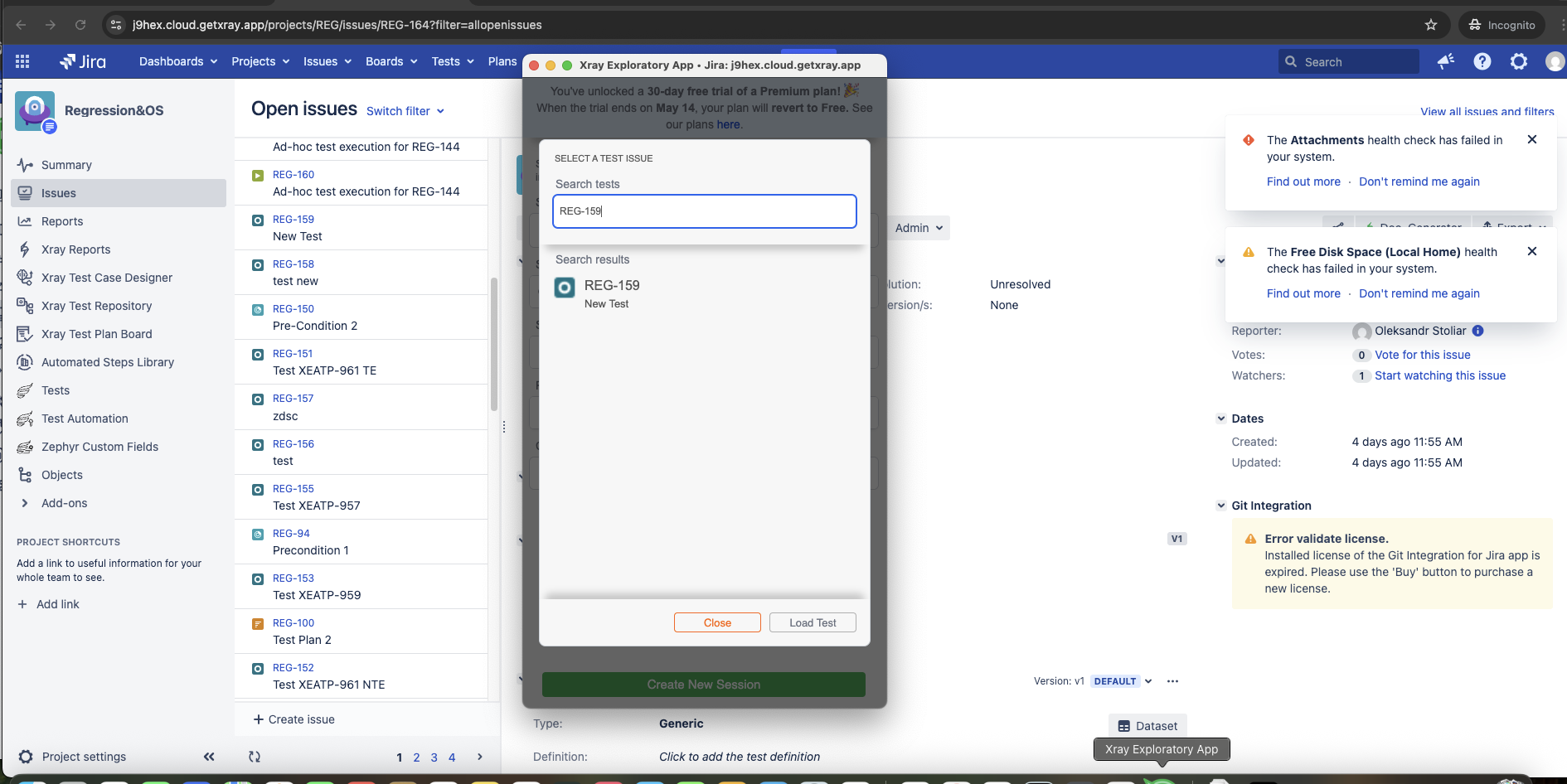Expand the Issues menu
The image size is (1567, 784).
tap(327, 61)
